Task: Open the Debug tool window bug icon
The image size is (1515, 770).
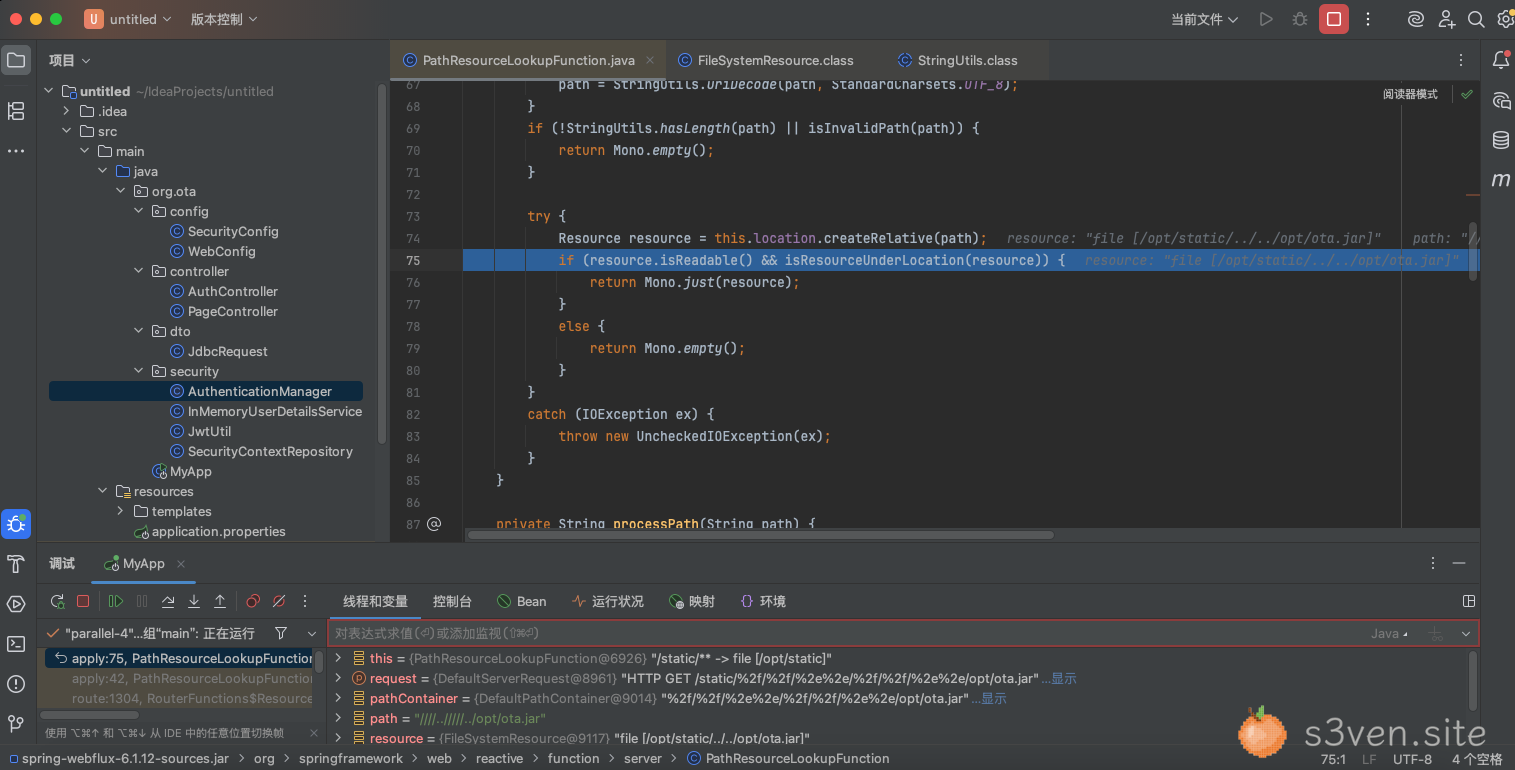Action: click(16, 523)
